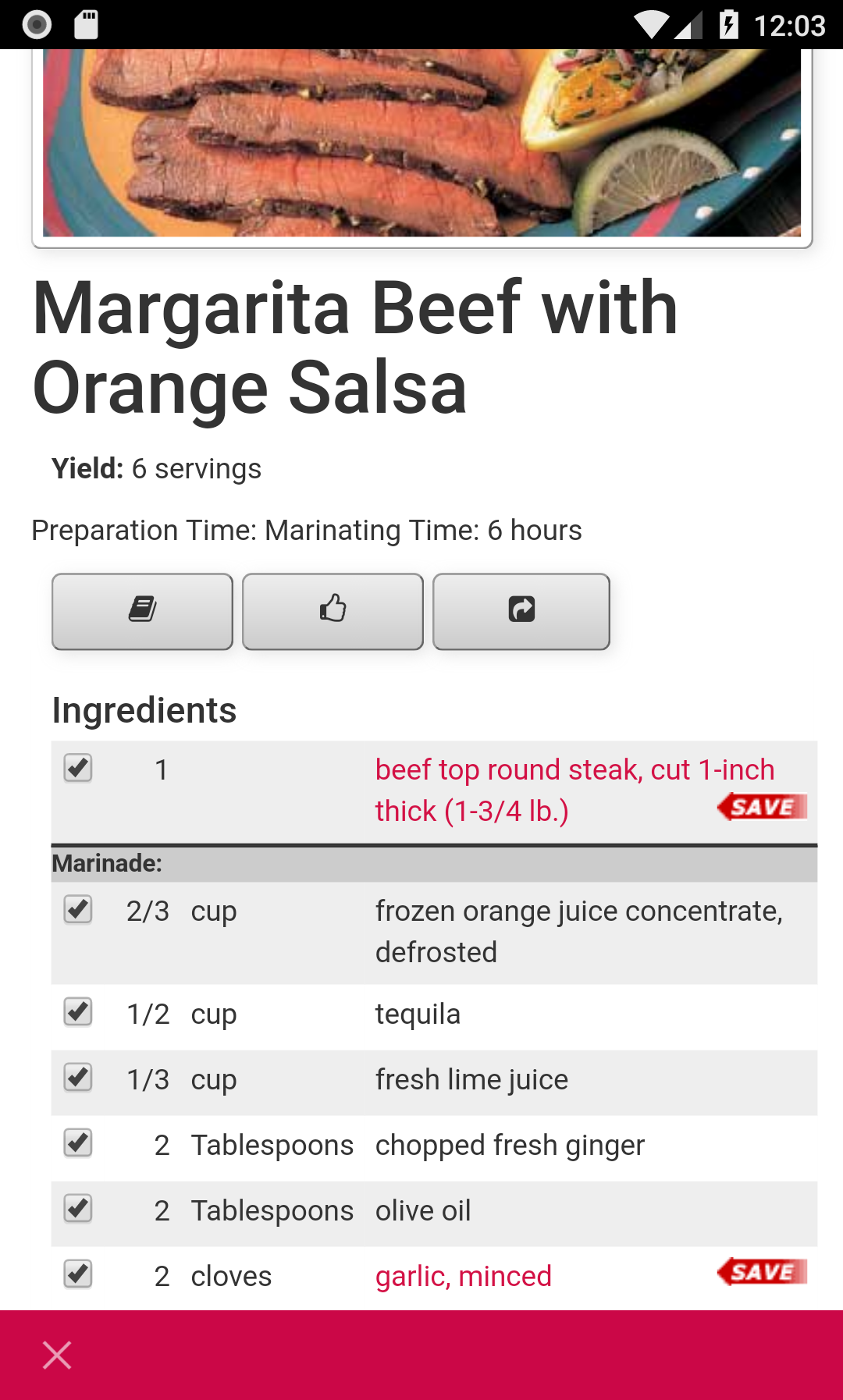Viewport: 843px width, 1400px height.
Task: Tap the battery icon in status bar
Action: click(x=728, y=25)
